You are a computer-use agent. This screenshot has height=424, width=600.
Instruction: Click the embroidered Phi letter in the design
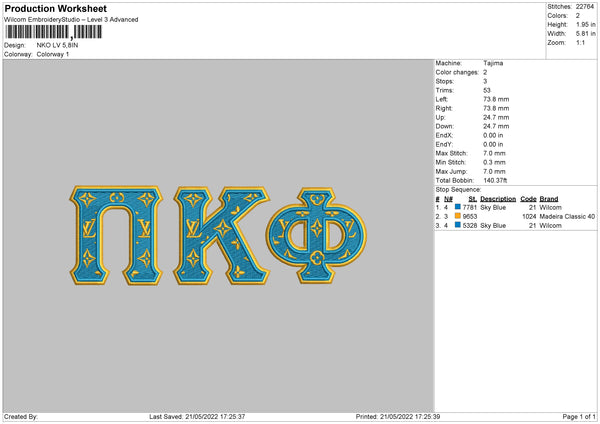pos(316,235)
